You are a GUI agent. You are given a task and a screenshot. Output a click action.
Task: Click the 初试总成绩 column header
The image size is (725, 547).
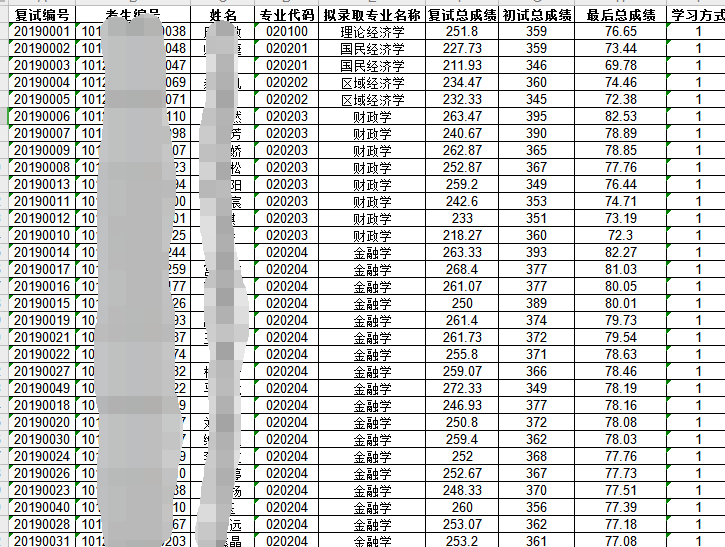coord(536,15)
